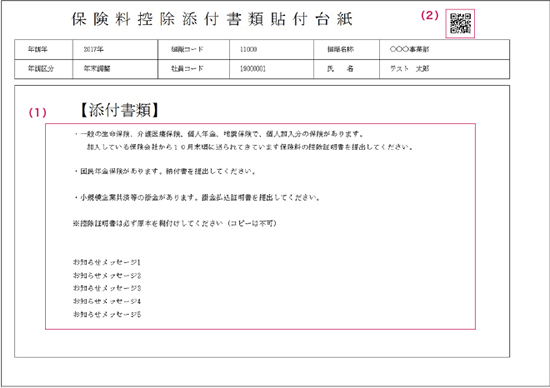Click the name テスト 太郎
550x388 pixels.
[x=409, y=69]
